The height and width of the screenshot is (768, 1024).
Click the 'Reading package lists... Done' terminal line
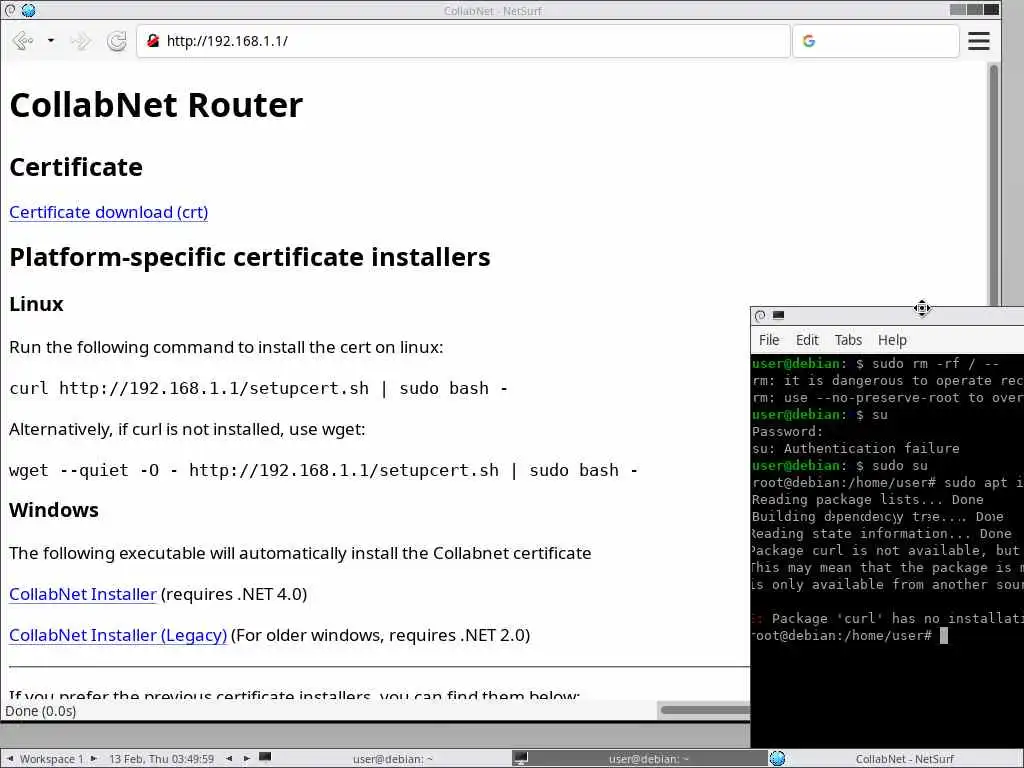[x=867, y=500]
